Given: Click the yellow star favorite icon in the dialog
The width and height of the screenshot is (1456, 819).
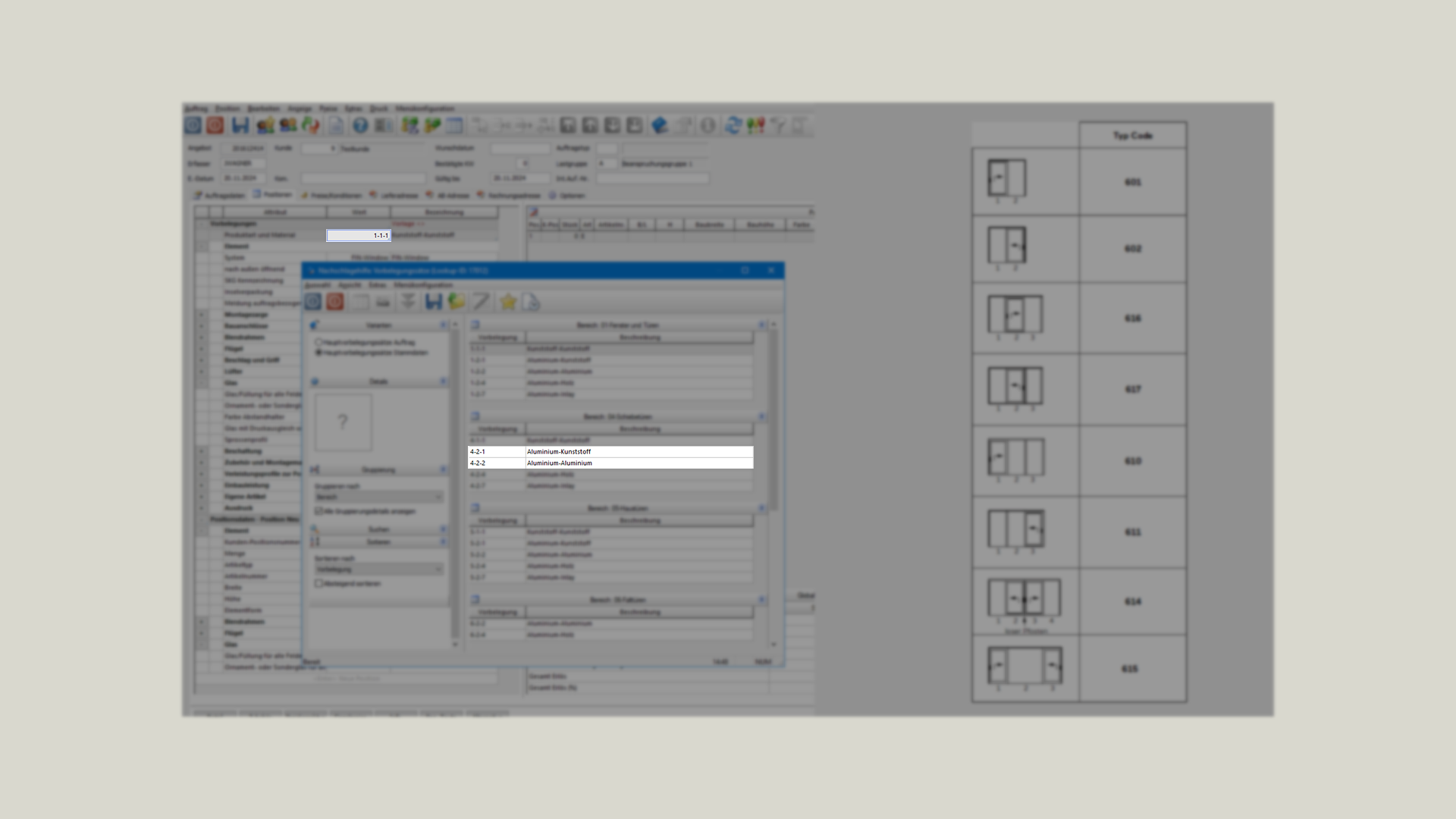Looking at the screenshot, I should pyautogui.click(x=508, y=302).
